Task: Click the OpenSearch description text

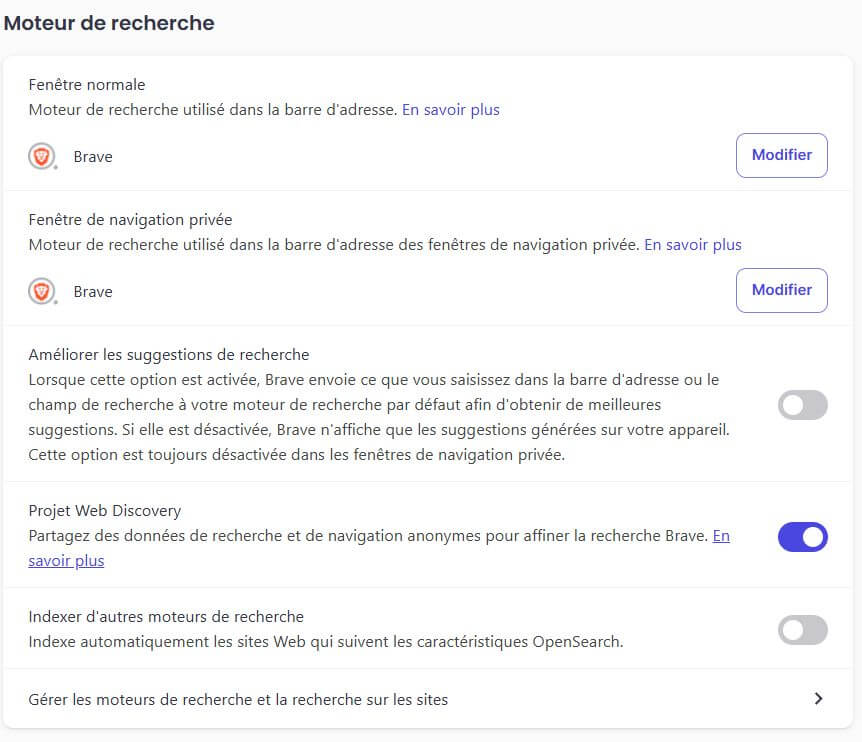Action: click(x=326, y=642)
